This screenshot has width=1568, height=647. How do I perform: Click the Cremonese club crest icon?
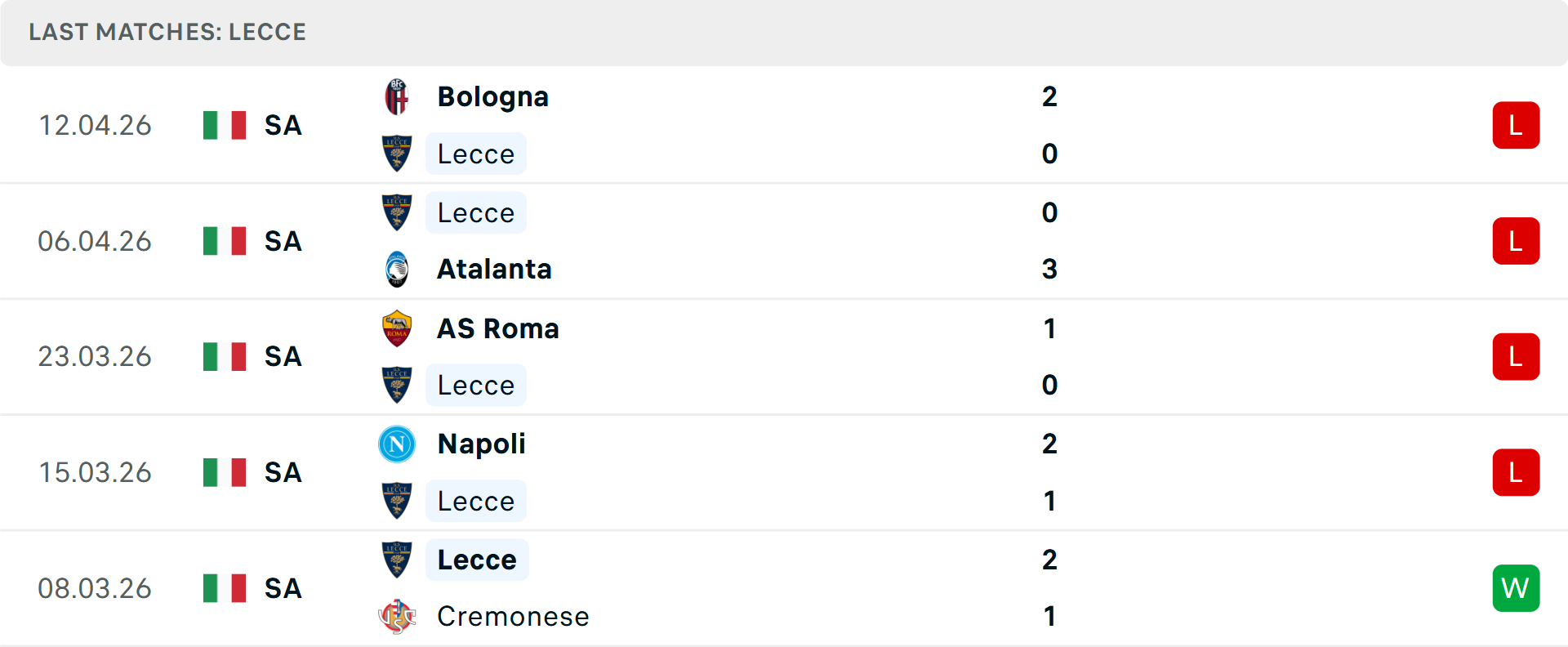coord(397,617)
